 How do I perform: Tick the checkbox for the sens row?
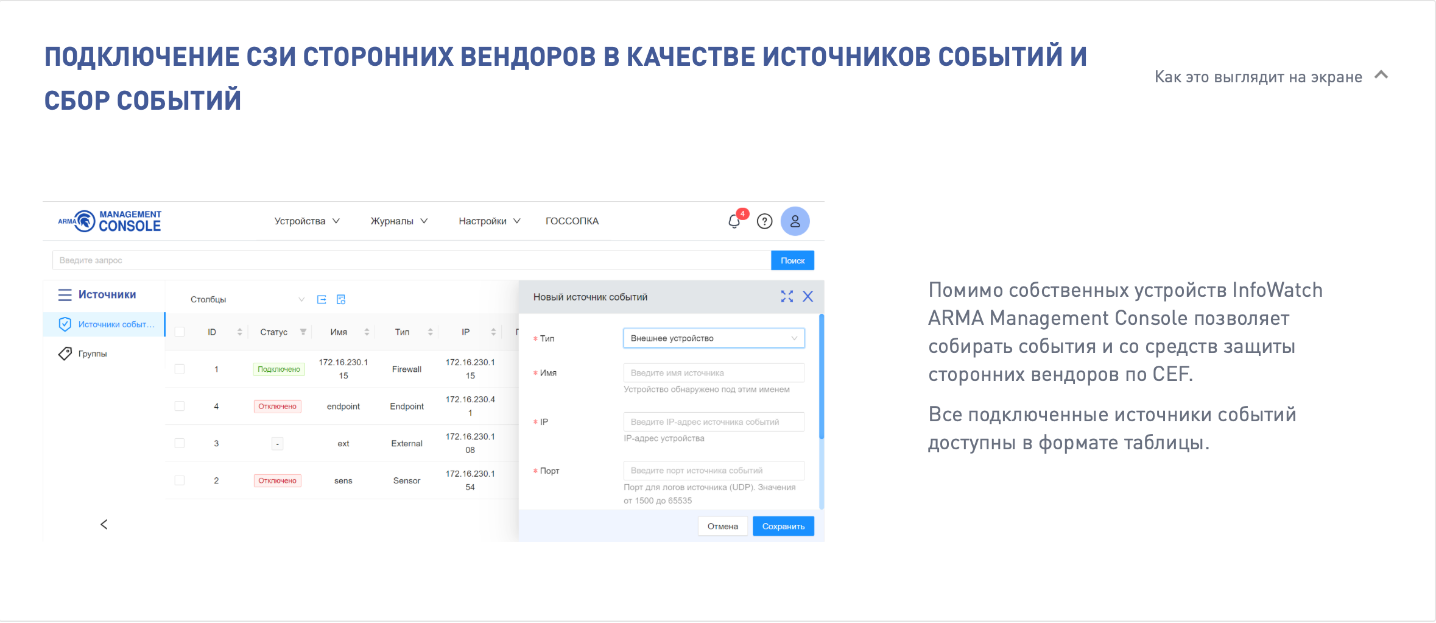(x=180, y=480)
